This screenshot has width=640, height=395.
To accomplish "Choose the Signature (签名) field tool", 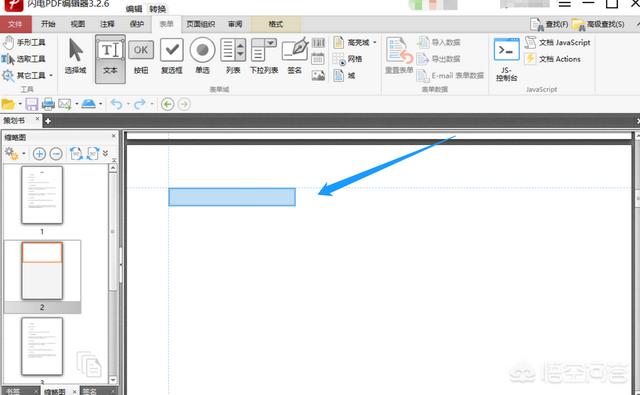I will [295, 56].
